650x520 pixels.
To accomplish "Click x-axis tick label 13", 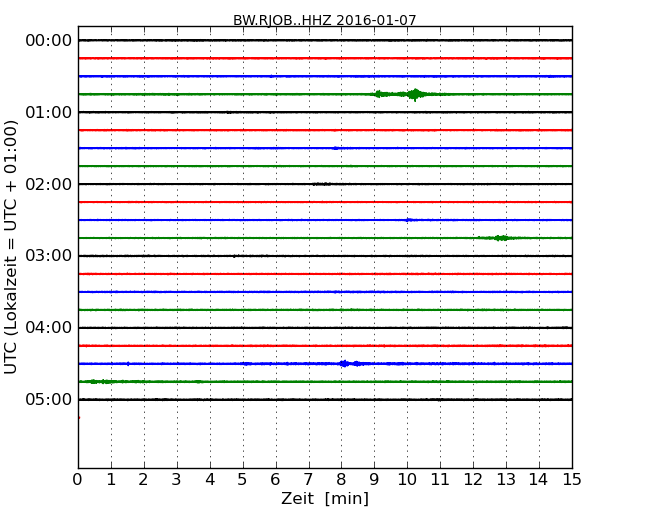I will tap(506, 480).
